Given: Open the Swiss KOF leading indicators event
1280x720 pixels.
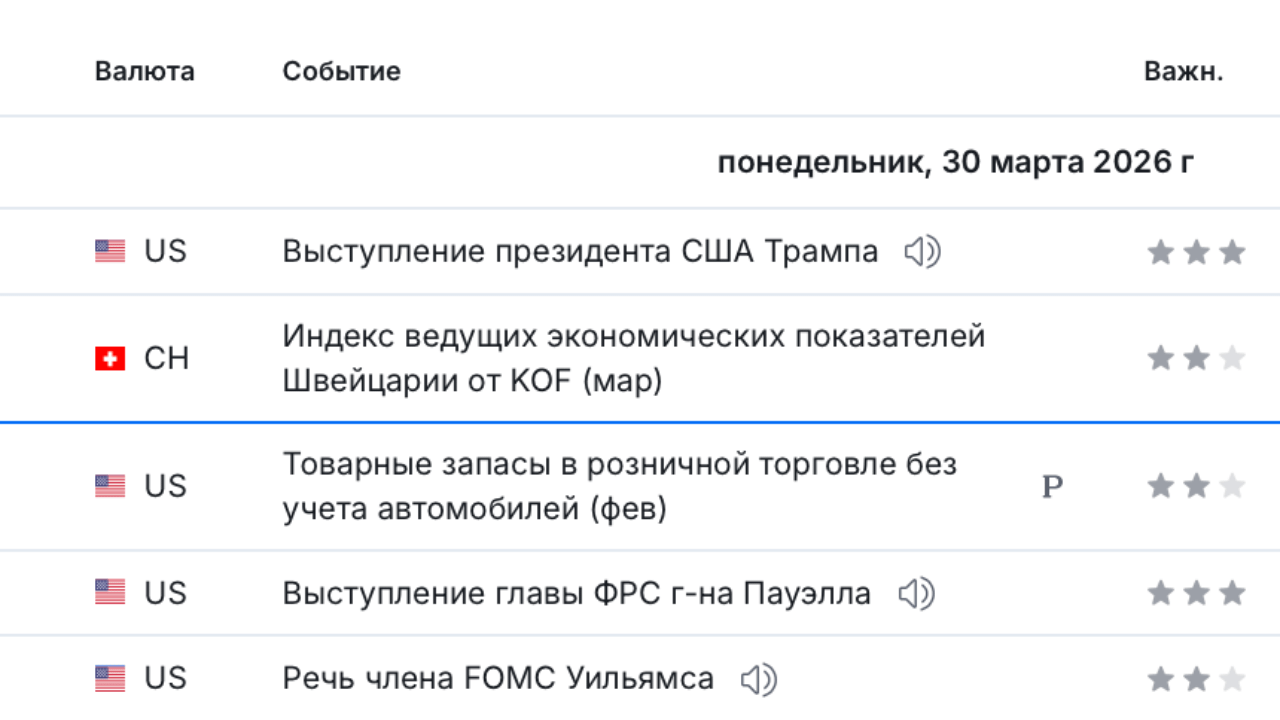Looking at the screenshot, I should click(633, 359).
